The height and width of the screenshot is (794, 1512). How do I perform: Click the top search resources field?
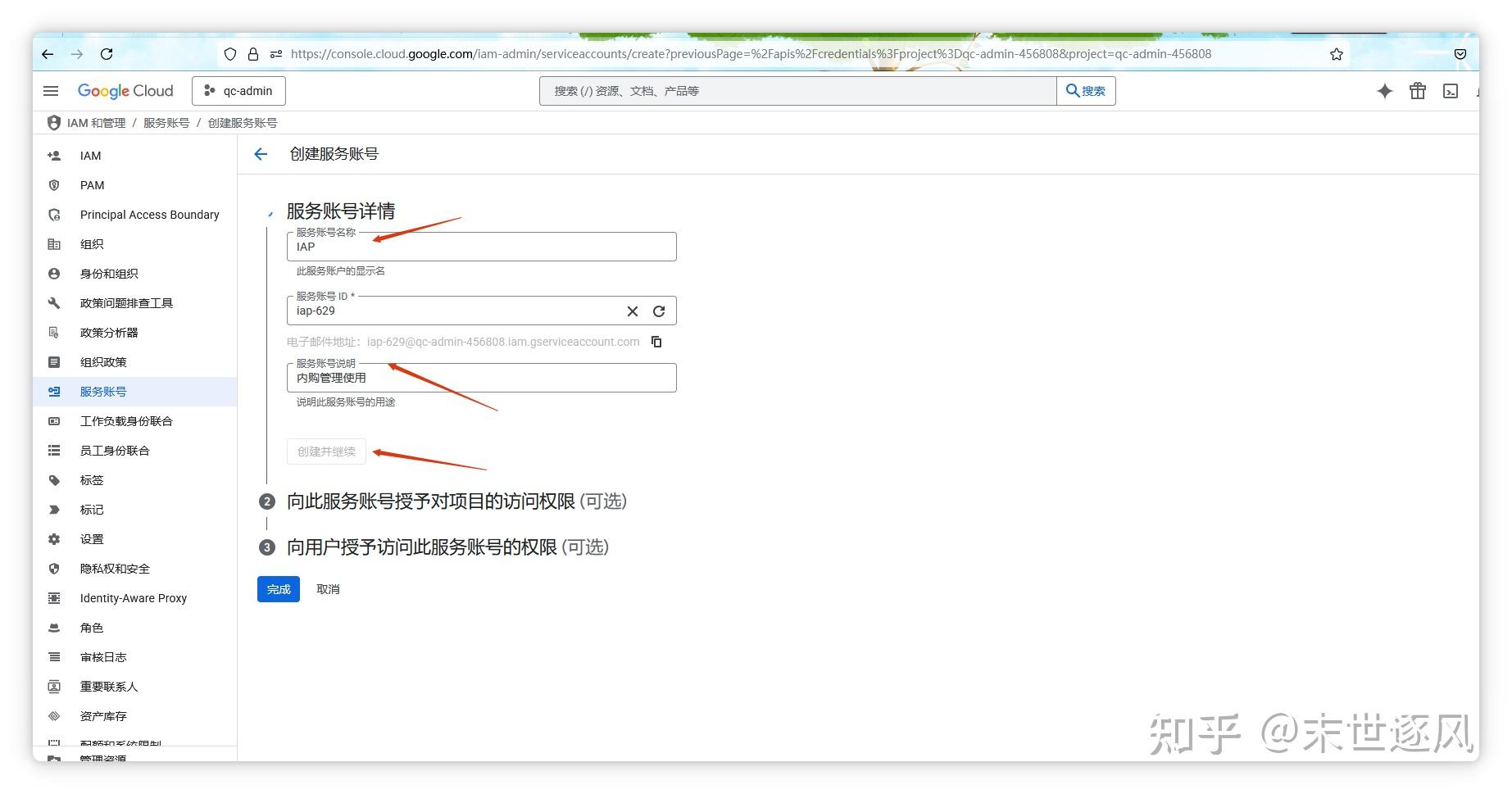tap(796, 91)
